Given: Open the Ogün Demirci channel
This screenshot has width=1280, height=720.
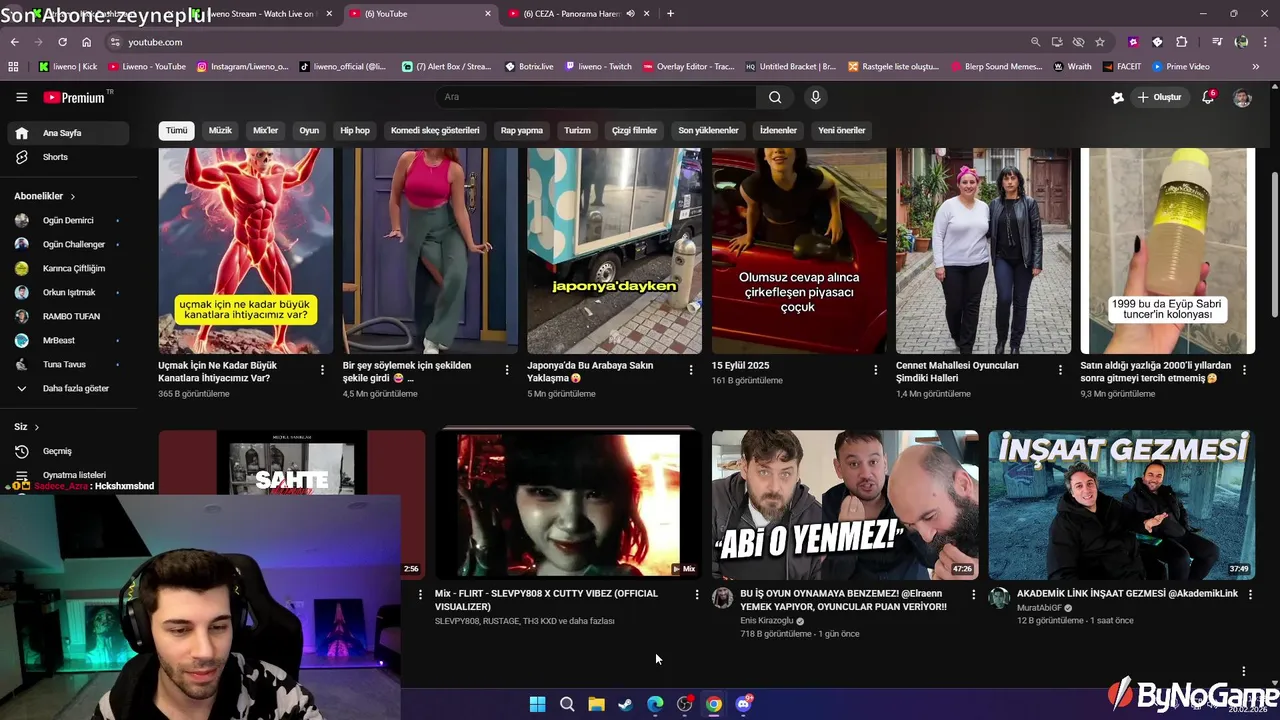Looking at the screenshot, I should 68,220.
